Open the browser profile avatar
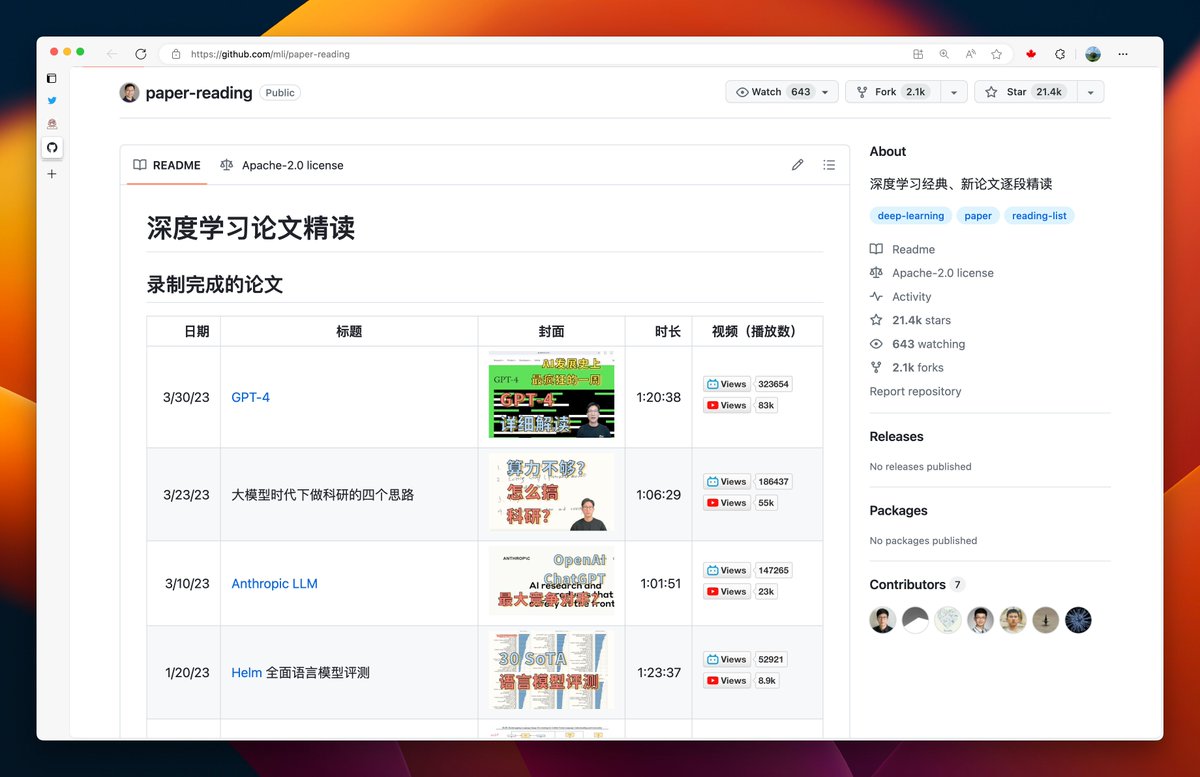The width and height of the screenshot is (1200, 777). [1093, 54]
